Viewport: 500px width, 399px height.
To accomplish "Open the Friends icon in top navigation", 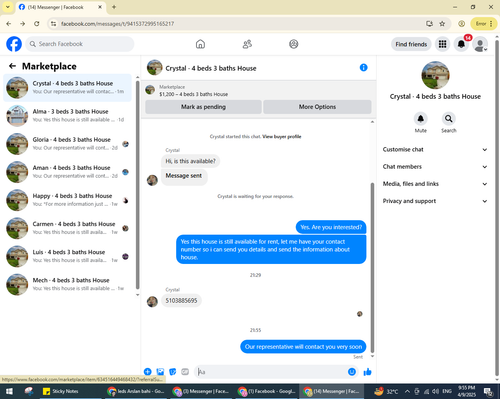I will pyautogui.click(x=247, y=44).
